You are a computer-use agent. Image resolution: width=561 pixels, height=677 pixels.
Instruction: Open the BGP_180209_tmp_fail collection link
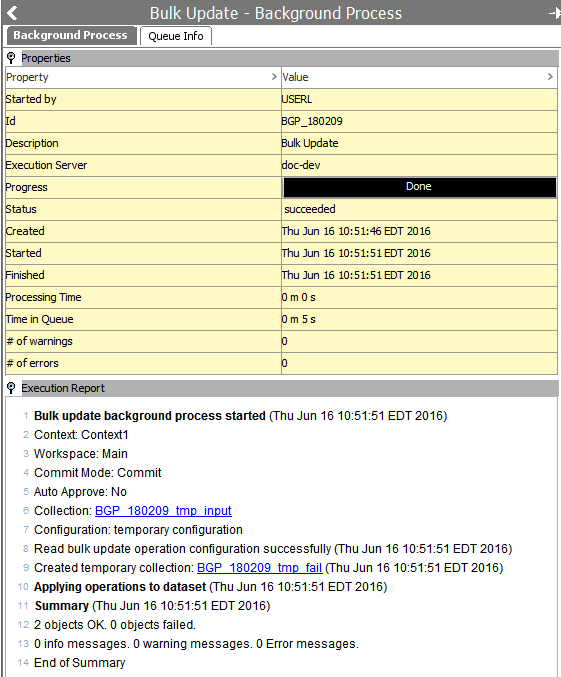(260, 568)
